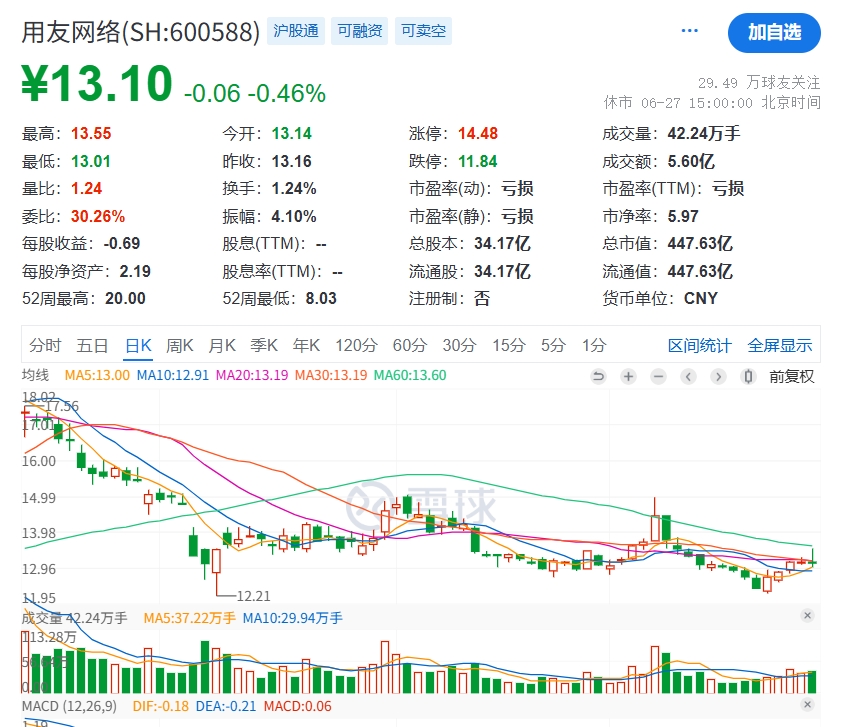846x727 pixels.
Task: Toggle the candlestick style icon
Action: pyautogui.click(x=748, y=376)
